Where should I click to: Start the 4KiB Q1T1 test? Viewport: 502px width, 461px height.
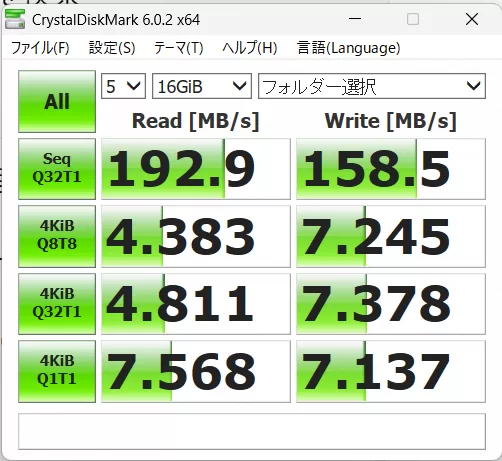pyautogui.click(x=57, y=371)
